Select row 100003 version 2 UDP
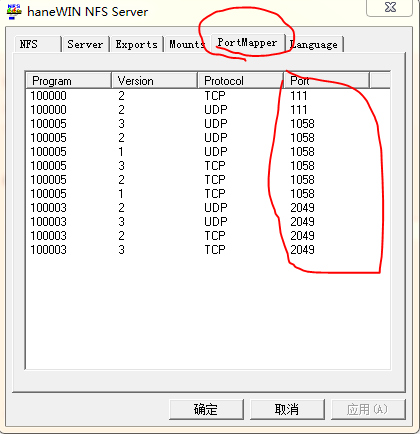 (x=207, y=208)
